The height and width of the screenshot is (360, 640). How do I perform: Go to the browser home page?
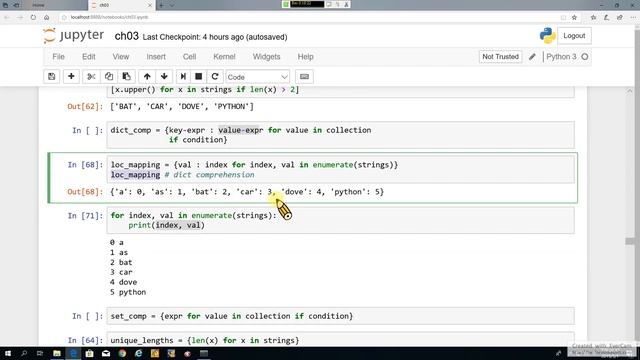(x=47, y=17)
